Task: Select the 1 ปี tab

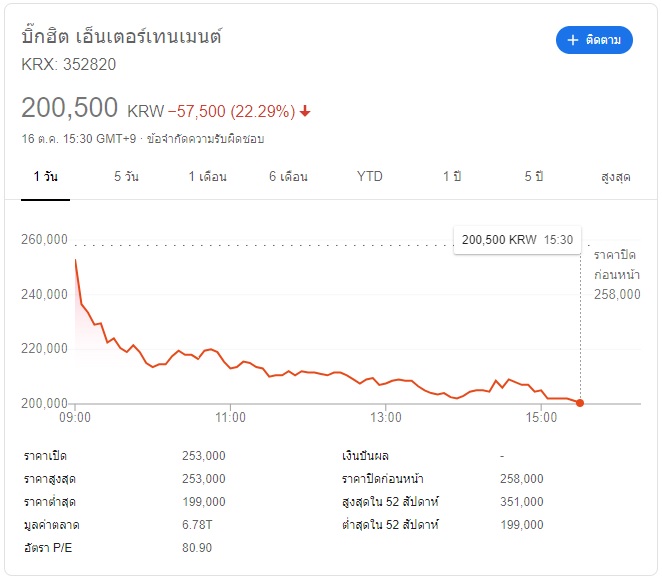Action: tap(452, 176)
